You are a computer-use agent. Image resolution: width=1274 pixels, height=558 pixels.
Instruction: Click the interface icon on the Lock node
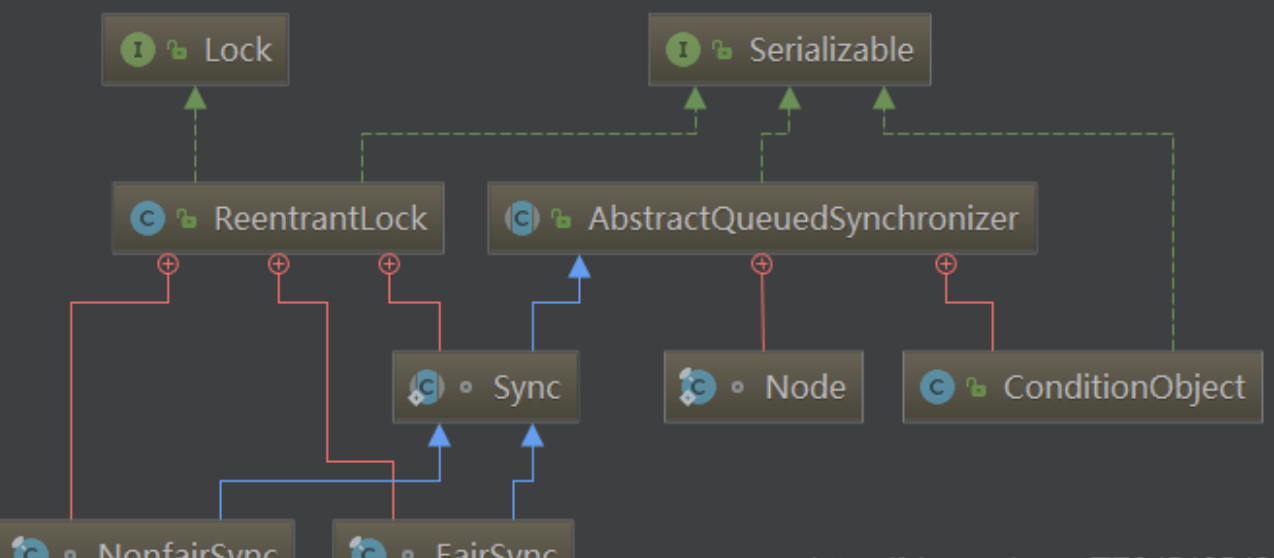click(x=138, y=50)
